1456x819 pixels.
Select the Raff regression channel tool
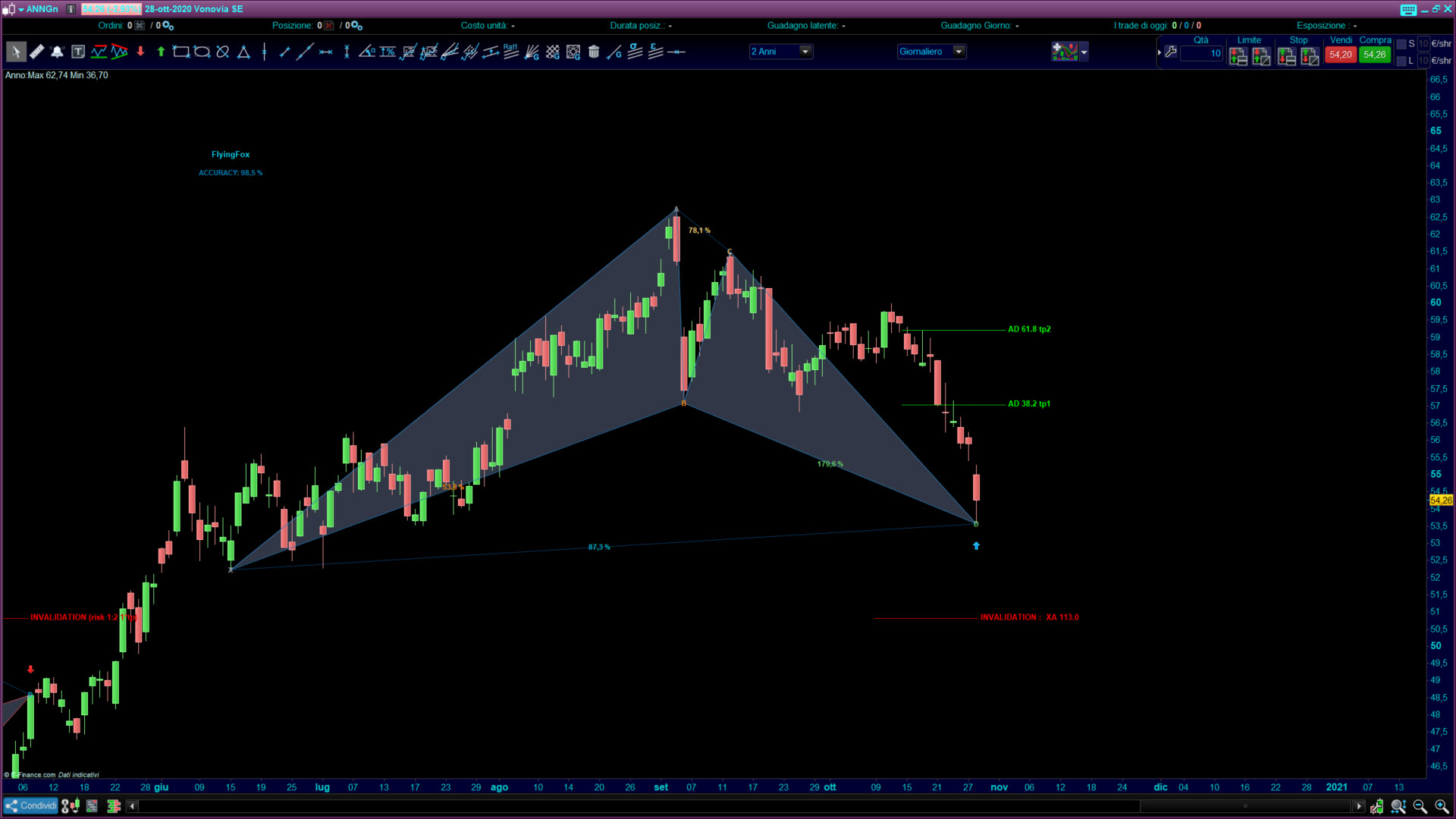pyautogui.click(x=510, y=52)
